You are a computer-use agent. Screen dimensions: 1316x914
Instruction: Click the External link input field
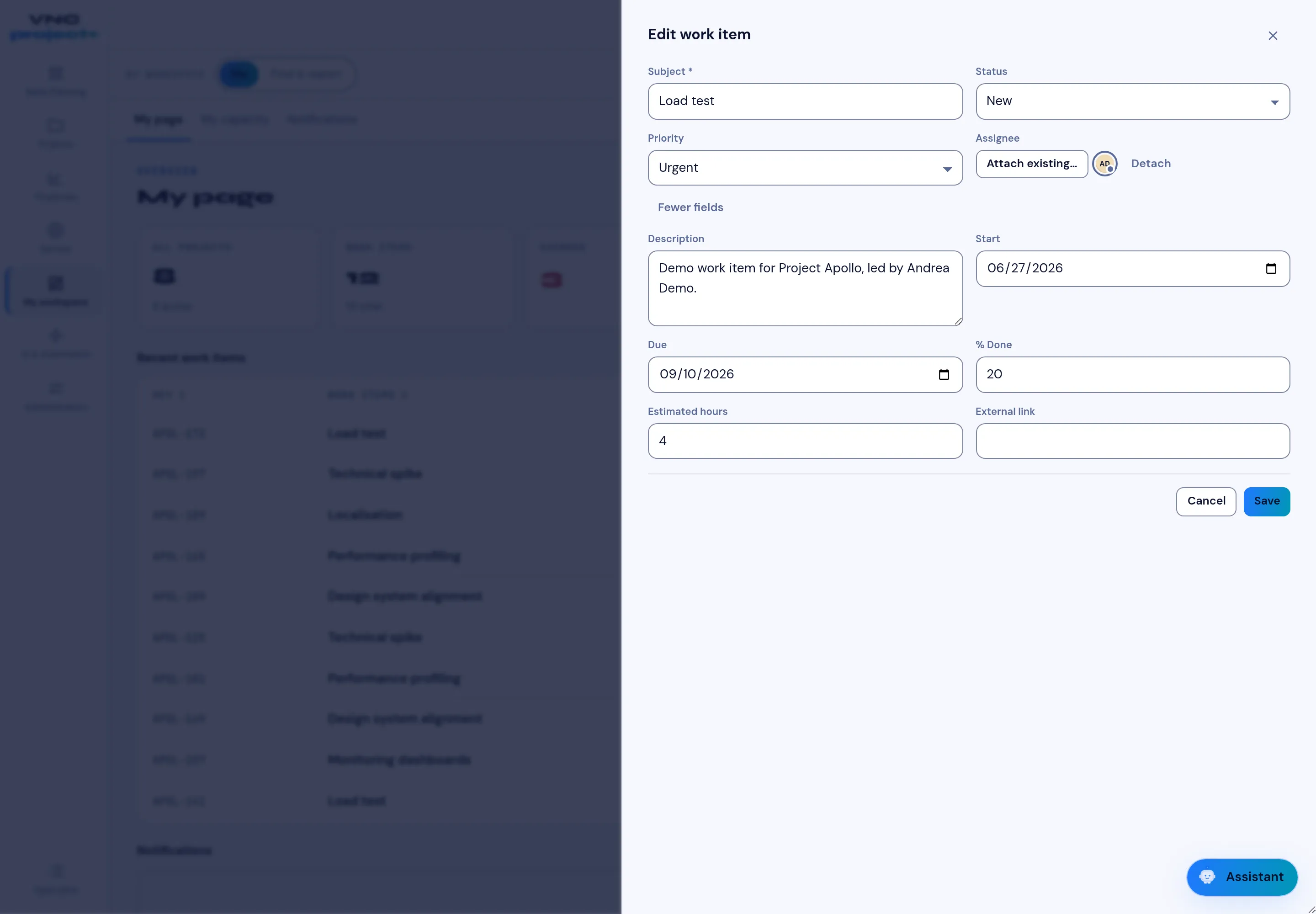[x=1132, y=441]
